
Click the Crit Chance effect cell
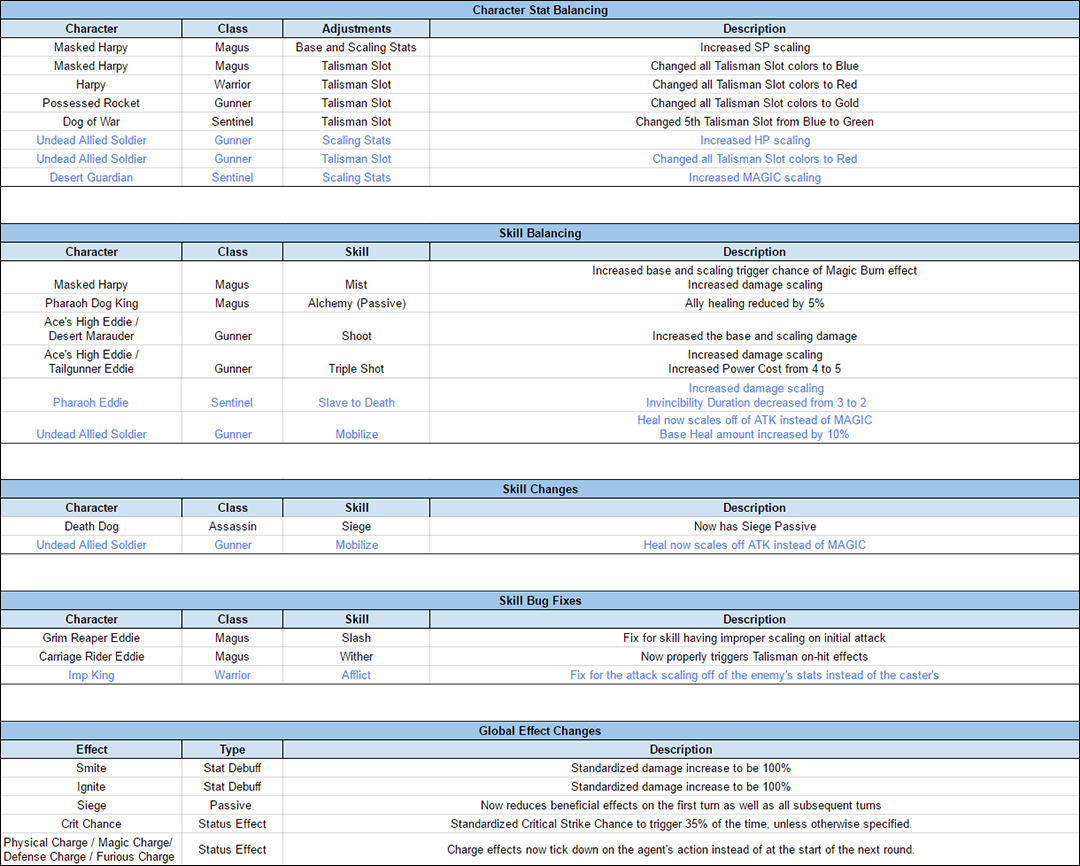click(x=91, y=824)
